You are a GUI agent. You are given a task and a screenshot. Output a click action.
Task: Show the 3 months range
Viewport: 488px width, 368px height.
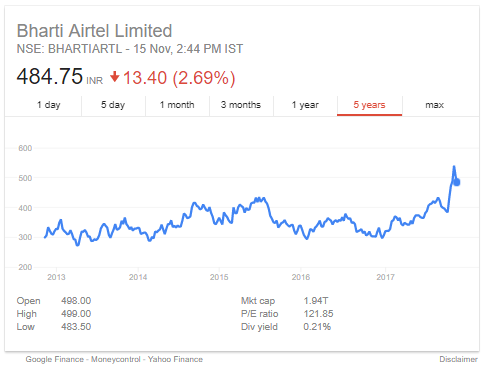[241, 105]
